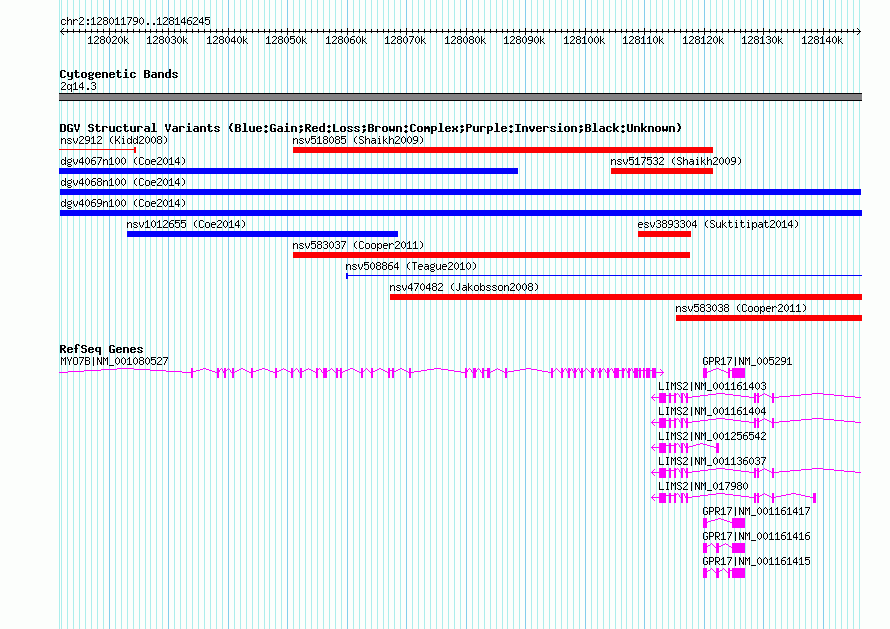This screenshot has width=890, height=629.
Task: Click the red nsv583038 loss bar
Action: click(769, 318)
